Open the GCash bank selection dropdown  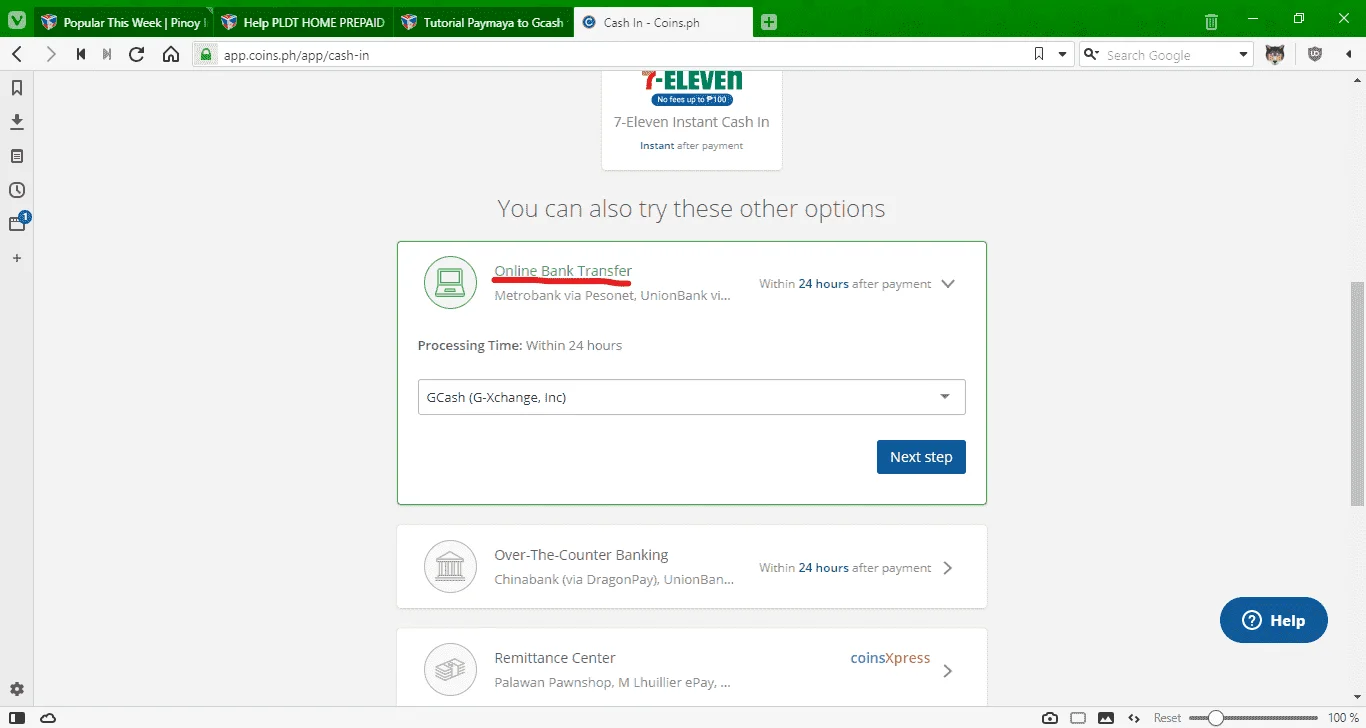(x=692, y=397)
